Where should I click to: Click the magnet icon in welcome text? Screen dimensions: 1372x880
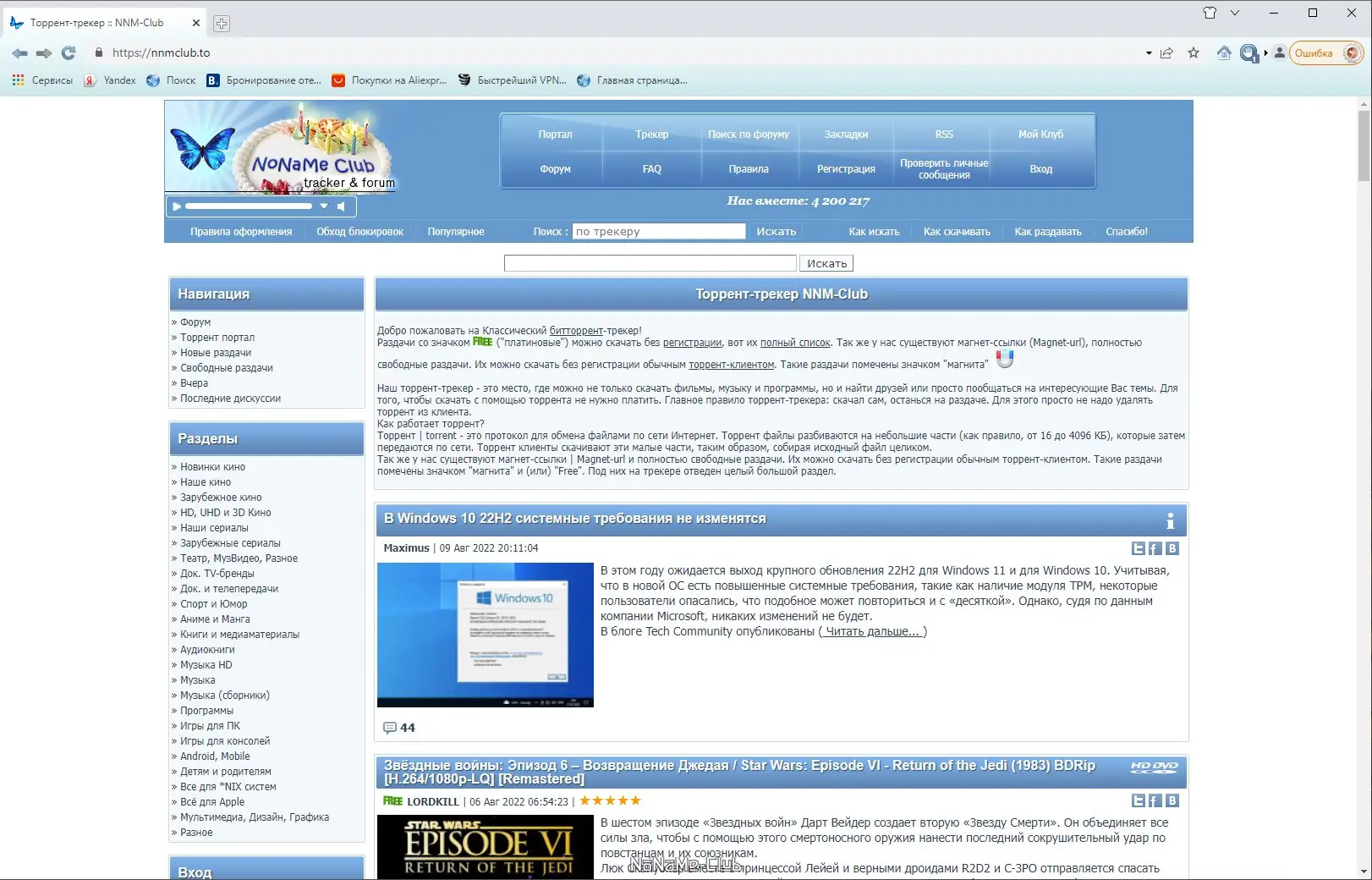(x=1004, y=360)
